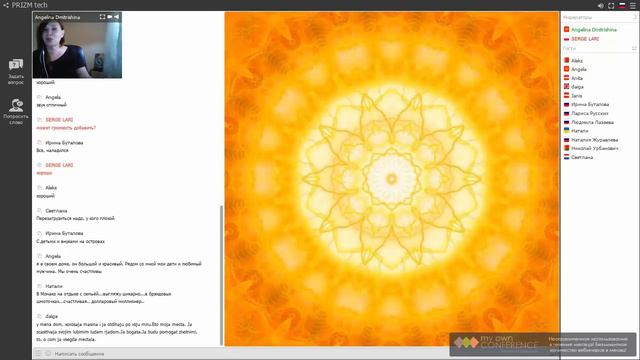Toggle the camera icon on the webcam header
Viewport: 640px width, 360px height.
pyautogui.click(x=109, y=17)
